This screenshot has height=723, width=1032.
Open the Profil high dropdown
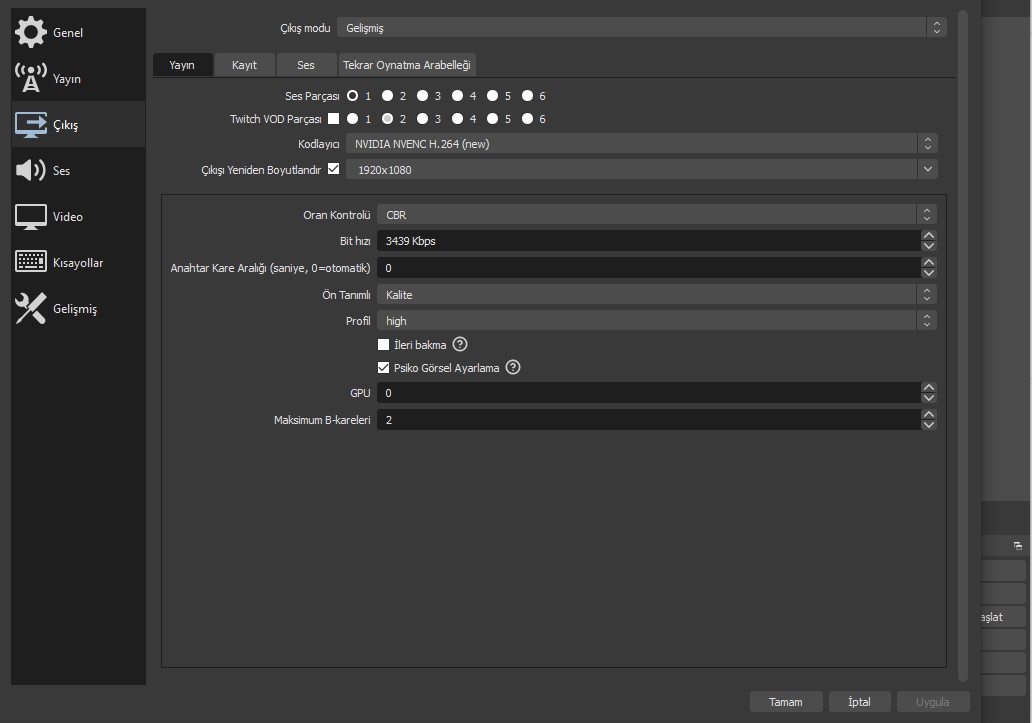click(x=657, y=320)
